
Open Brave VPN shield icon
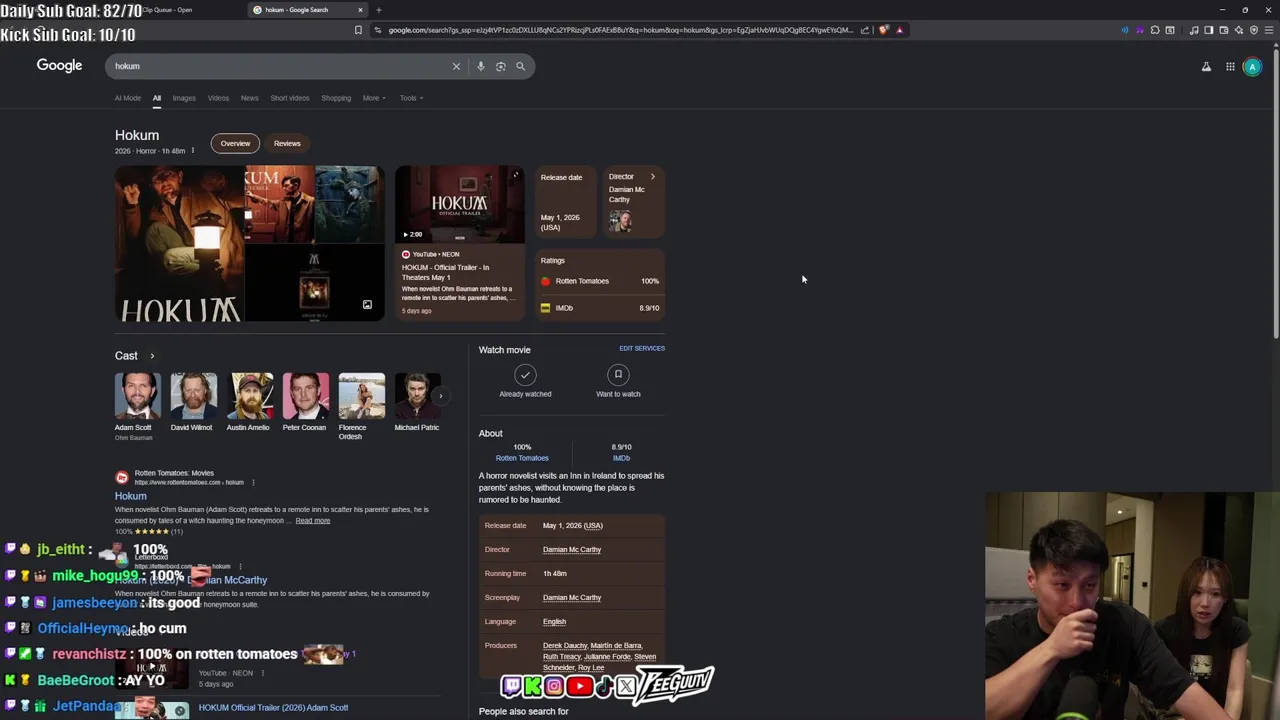coord(1253,30)
